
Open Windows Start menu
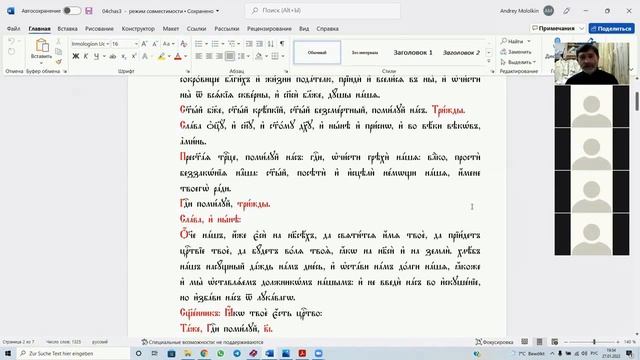coord(8,353)
